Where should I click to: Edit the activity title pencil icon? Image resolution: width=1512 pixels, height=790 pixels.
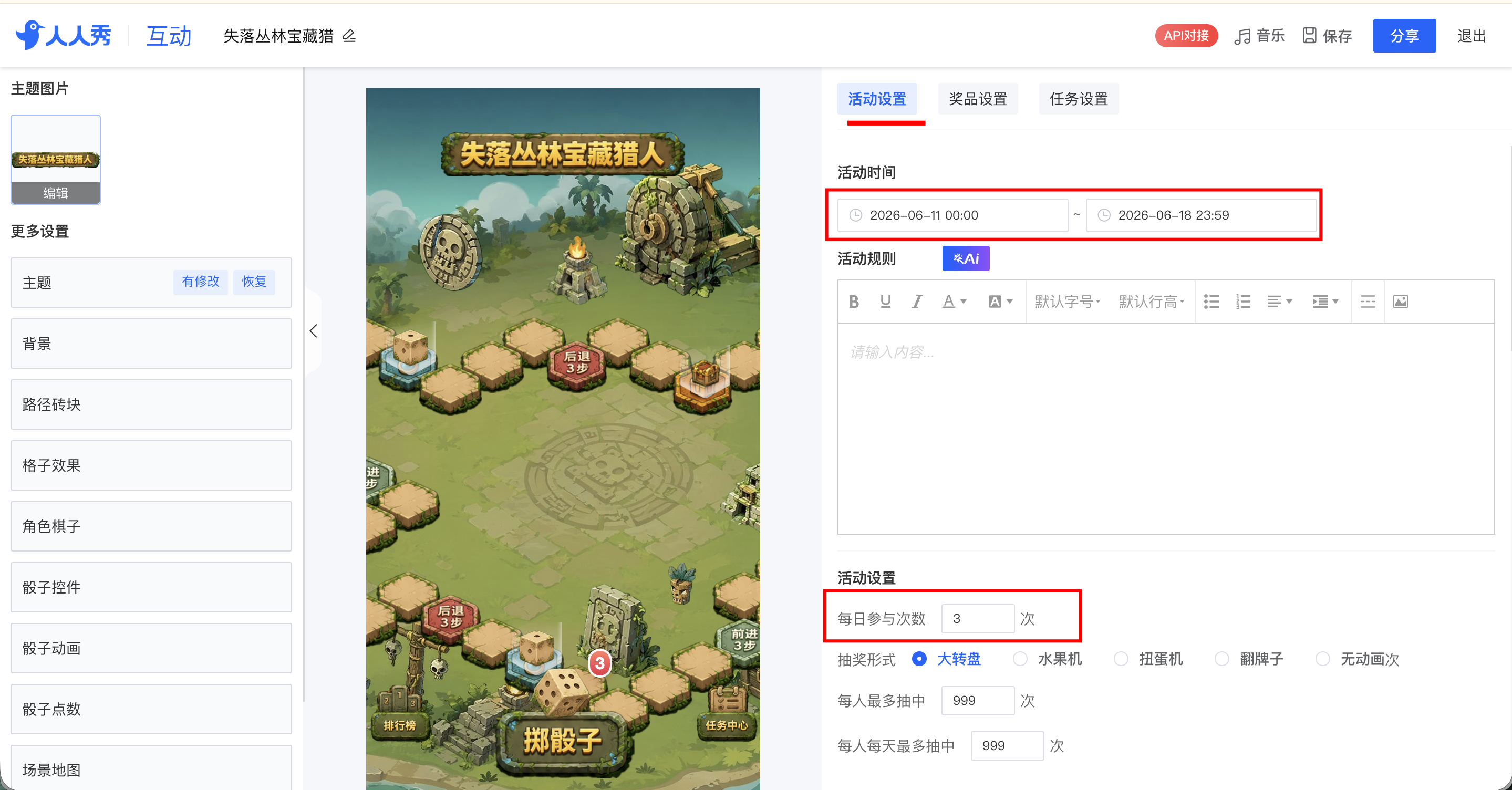pyautogui.click(x=349, y=36)
